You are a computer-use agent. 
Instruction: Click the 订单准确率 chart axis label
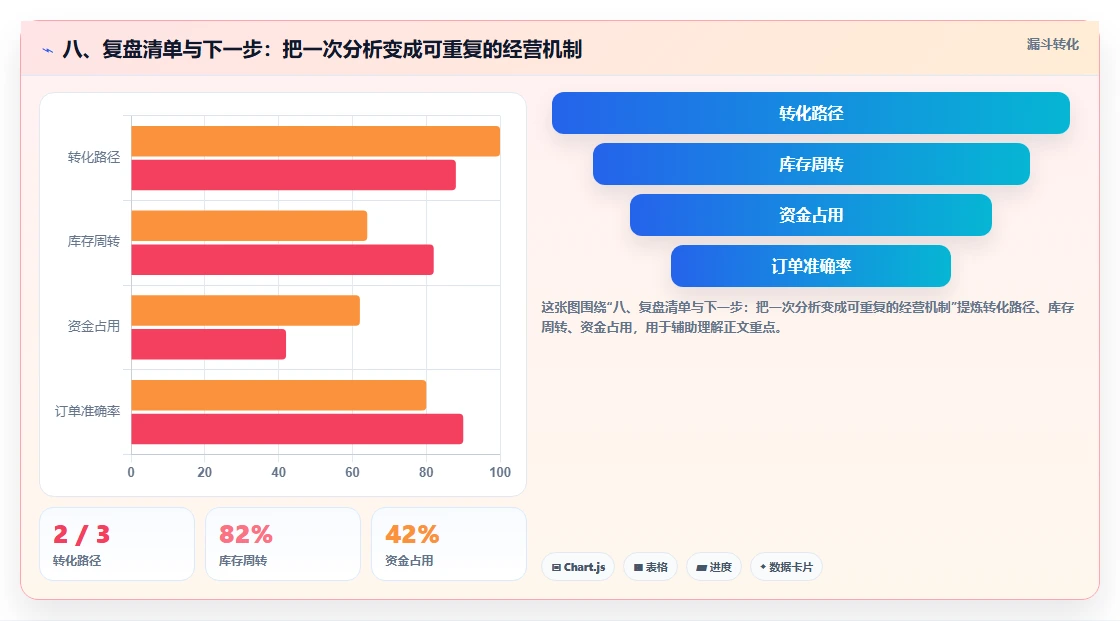pos(87,412)
